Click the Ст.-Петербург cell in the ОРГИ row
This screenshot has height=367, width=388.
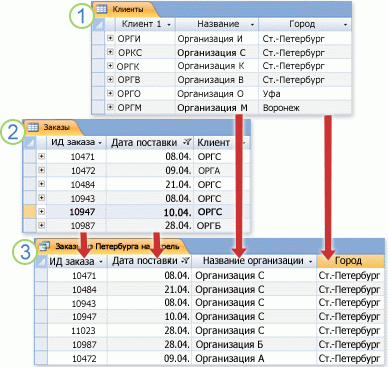305,39
